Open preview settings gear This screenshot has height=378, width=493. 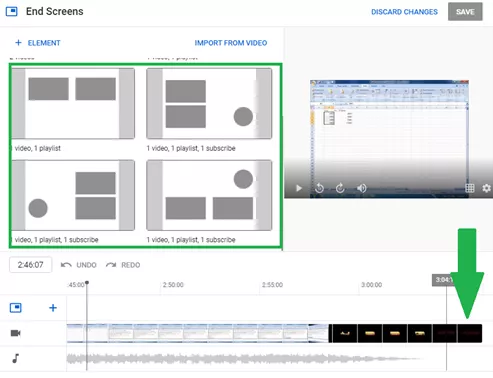point(486,188)
